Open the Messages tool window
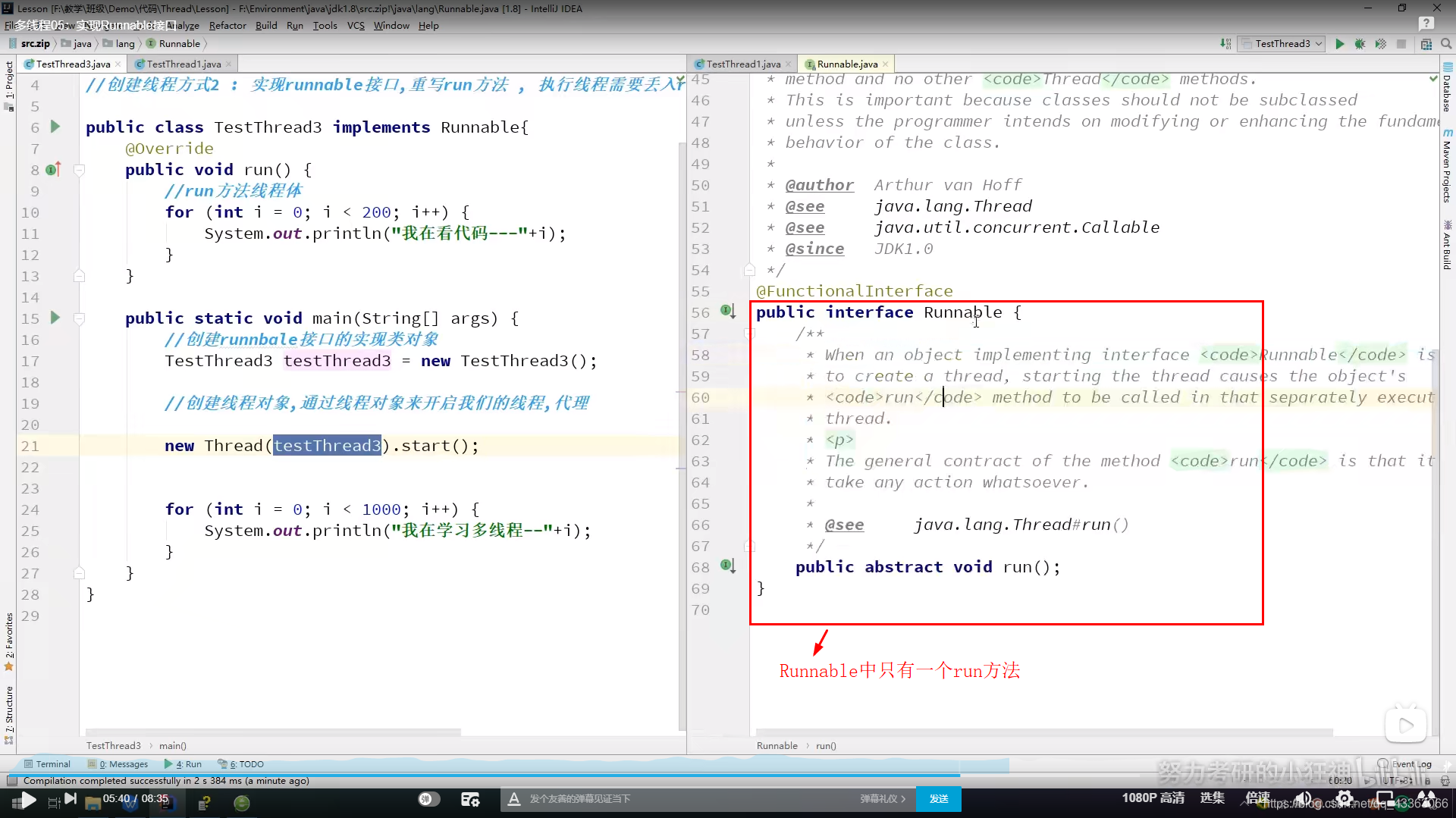 tap(118, 764)
